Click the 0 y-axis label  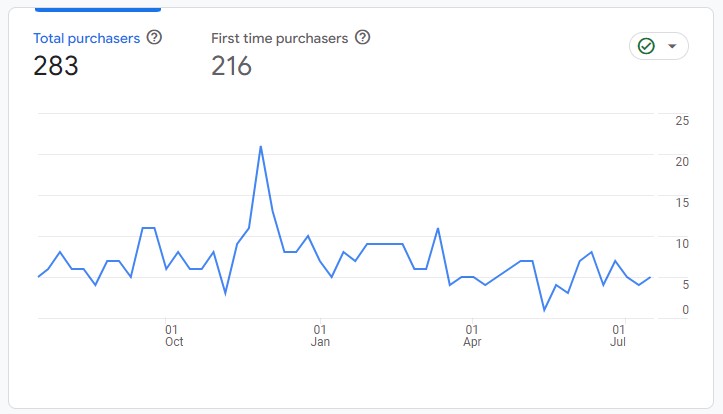tap(685, 310)
